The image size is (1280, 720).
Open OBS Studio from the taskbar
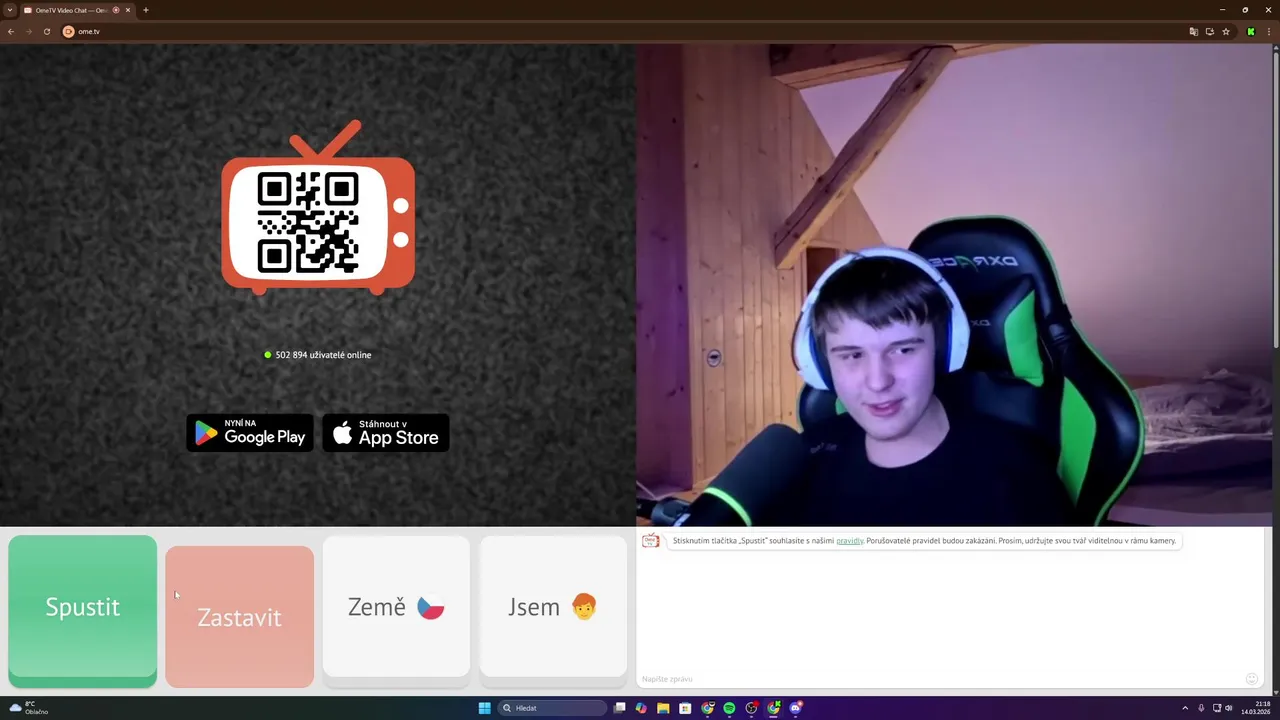752,708
